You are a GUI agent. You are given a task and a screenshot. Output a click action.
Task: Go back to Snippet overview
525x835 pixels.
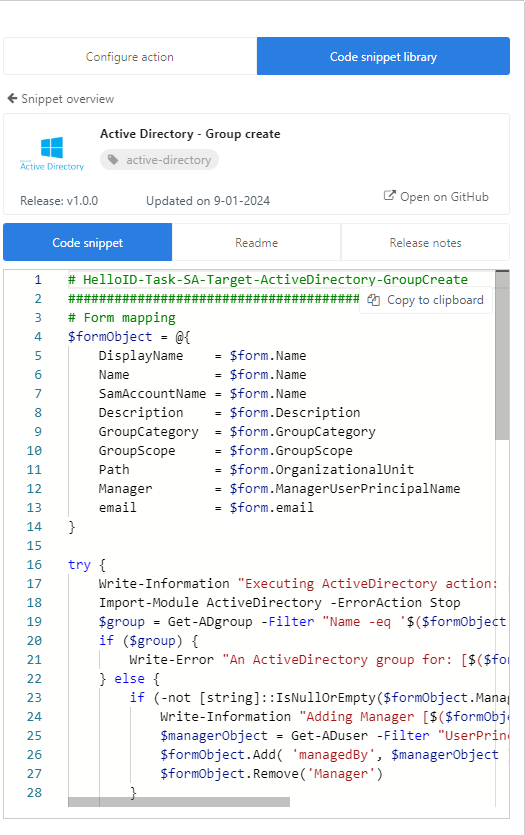click(61, 99)
